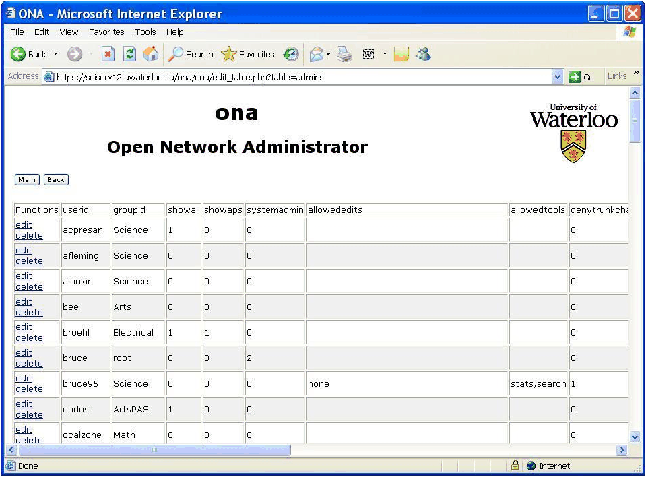
Task: Click in the address bar URL field
Action: (x=300, y=77)
